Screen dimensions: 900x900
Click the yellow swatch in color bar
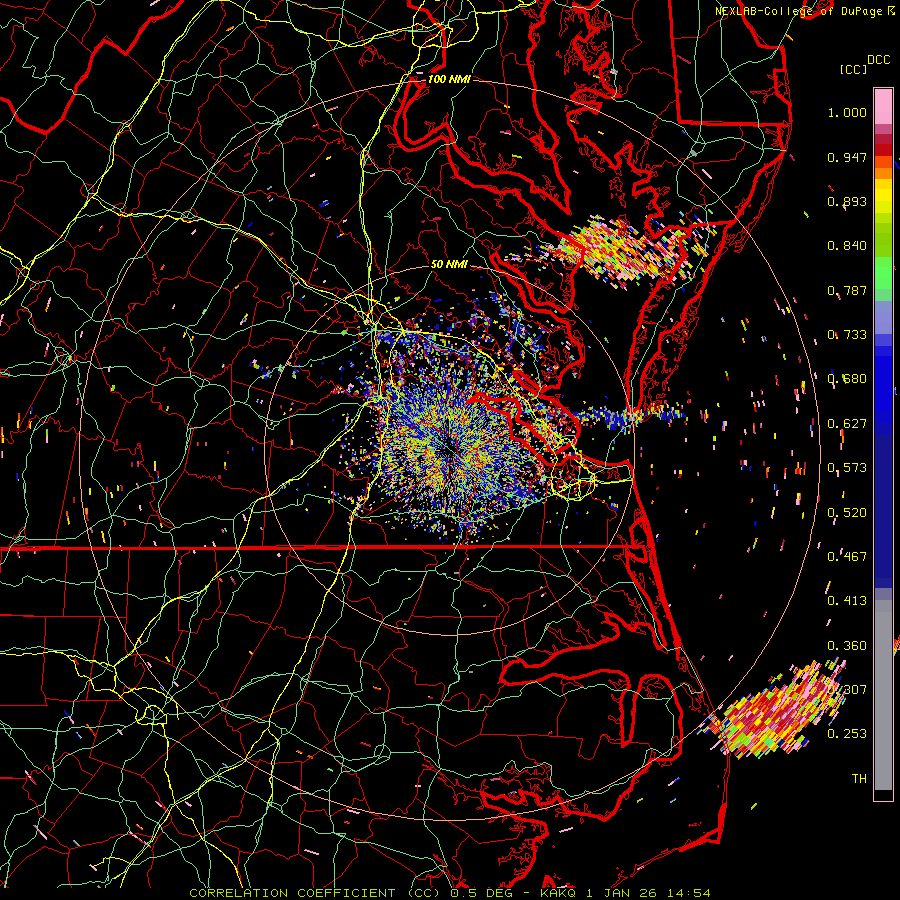(883, 196)
